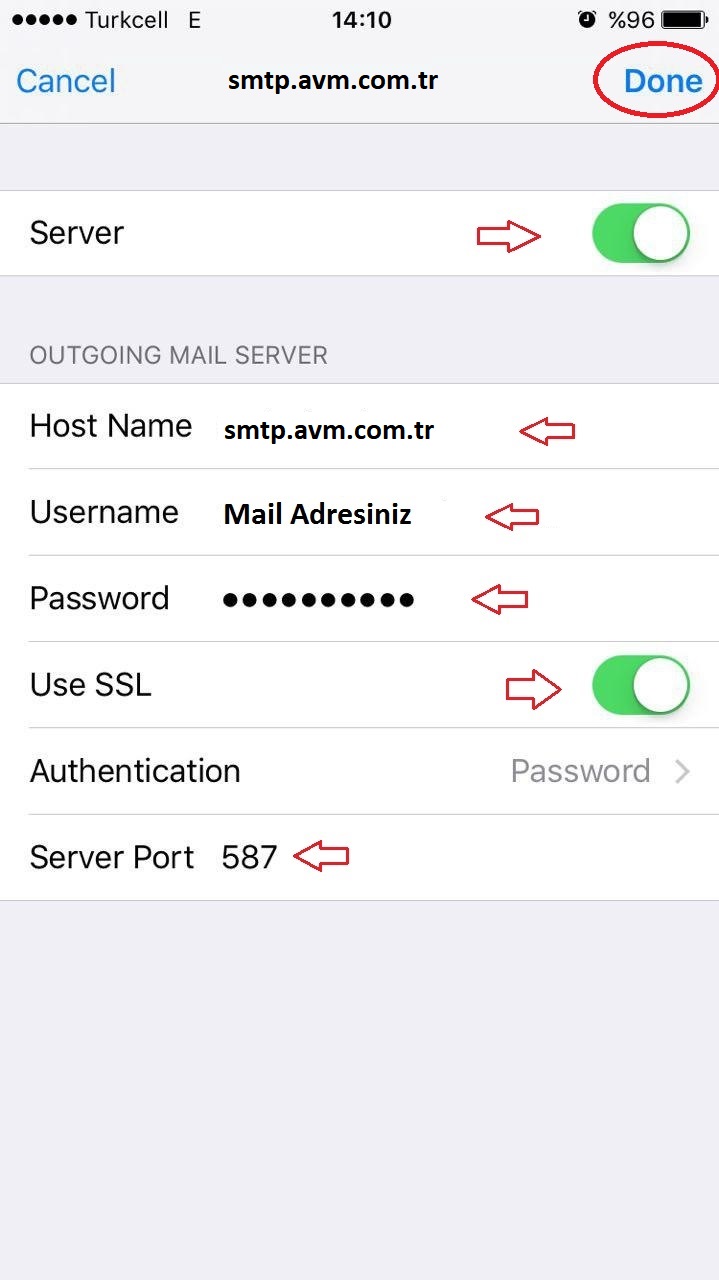Tap Done to save settings
This screenshot has height=1280, width=719.
(x=663, y=81)
